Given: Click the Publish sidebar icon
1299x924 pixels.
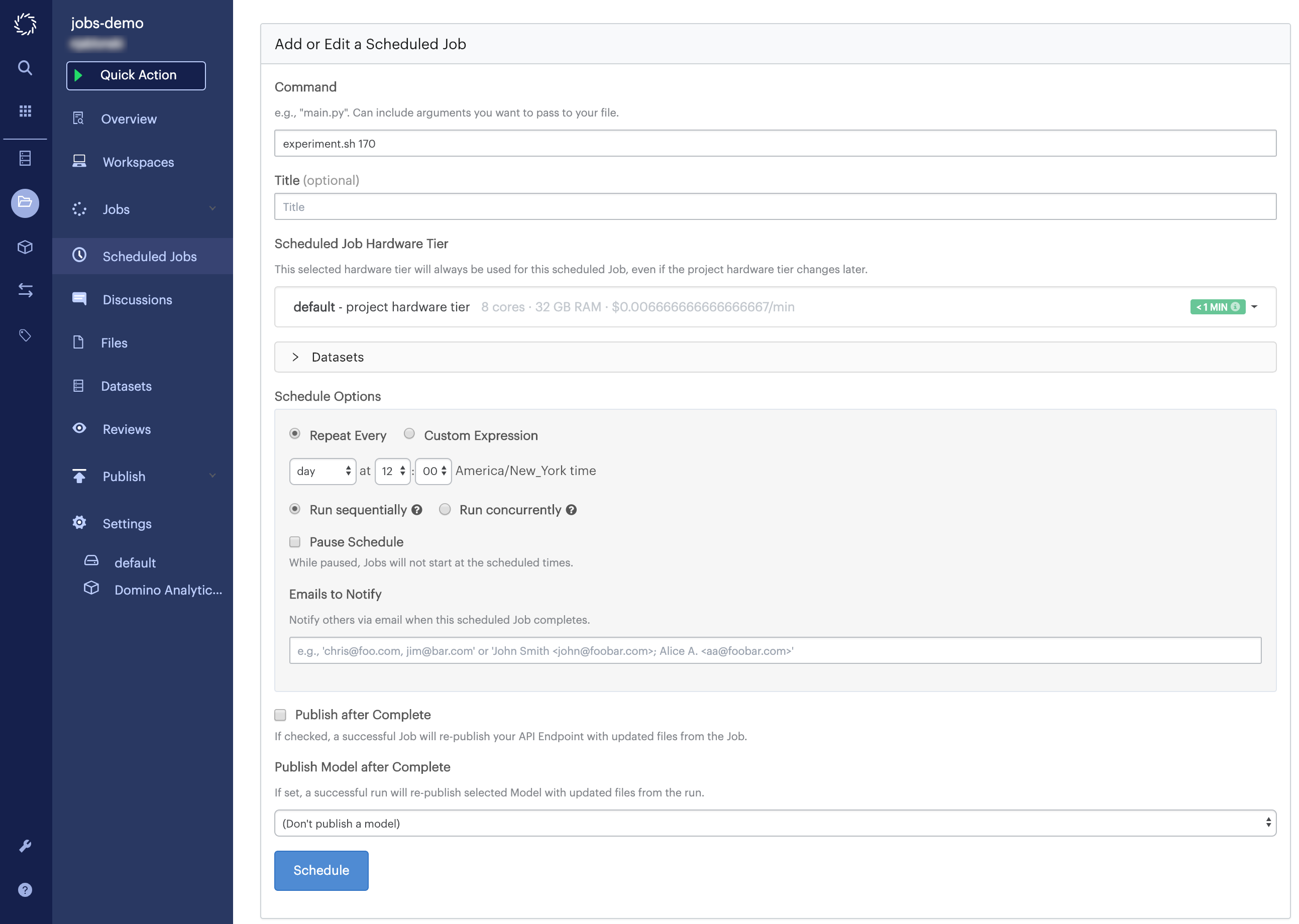Looking at the screenshot, I should point(79,475).
